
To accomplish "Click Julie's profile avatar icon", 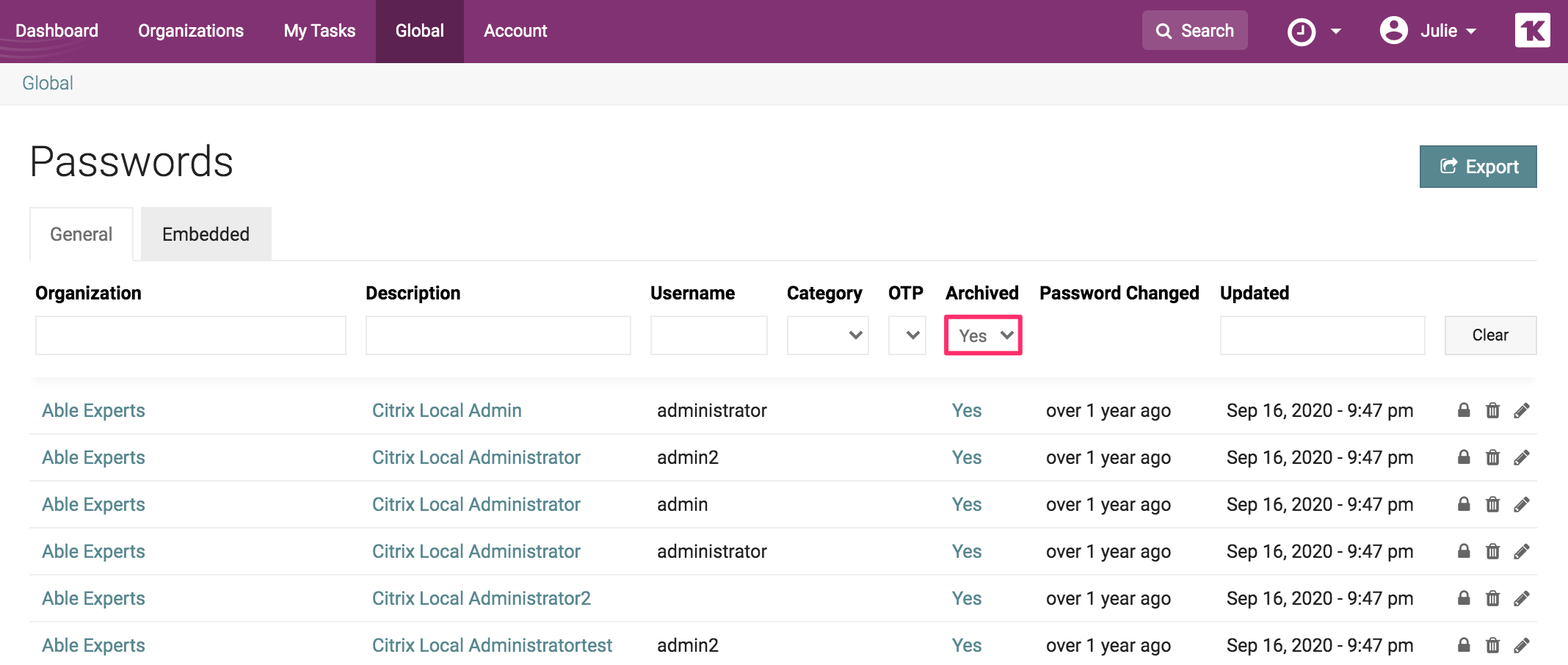I will coord(1393,30).
